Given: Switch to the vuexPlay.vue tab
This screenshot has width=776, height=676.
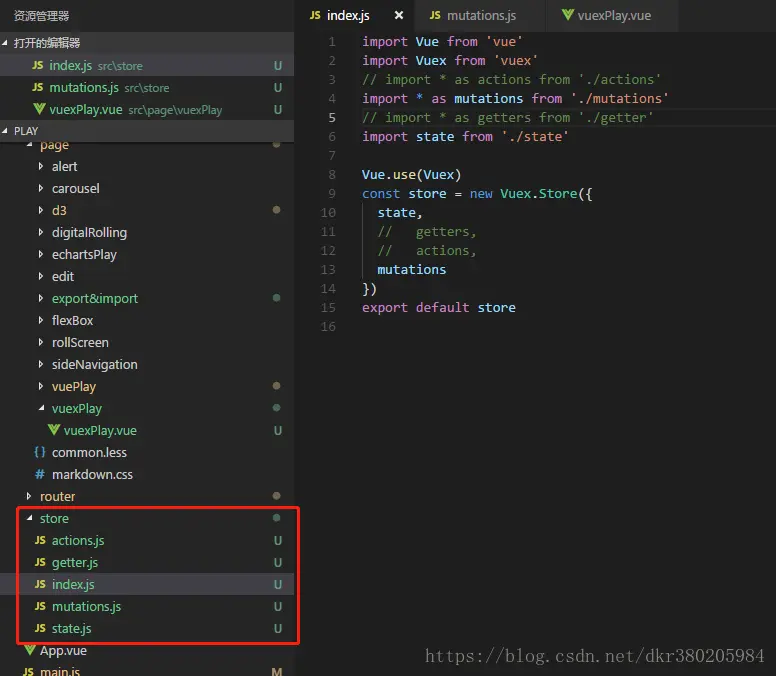Looking at the screenshot, I should tap(611, 15).
